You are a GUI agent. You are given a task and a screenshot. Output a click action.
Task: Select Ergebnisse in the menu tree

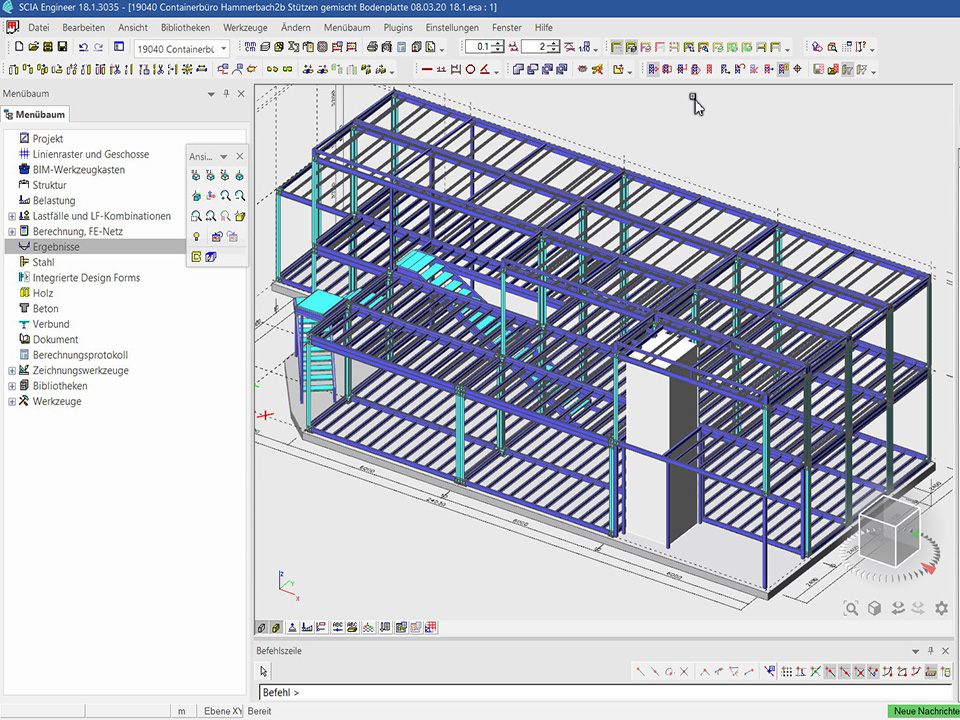(55, 247)
